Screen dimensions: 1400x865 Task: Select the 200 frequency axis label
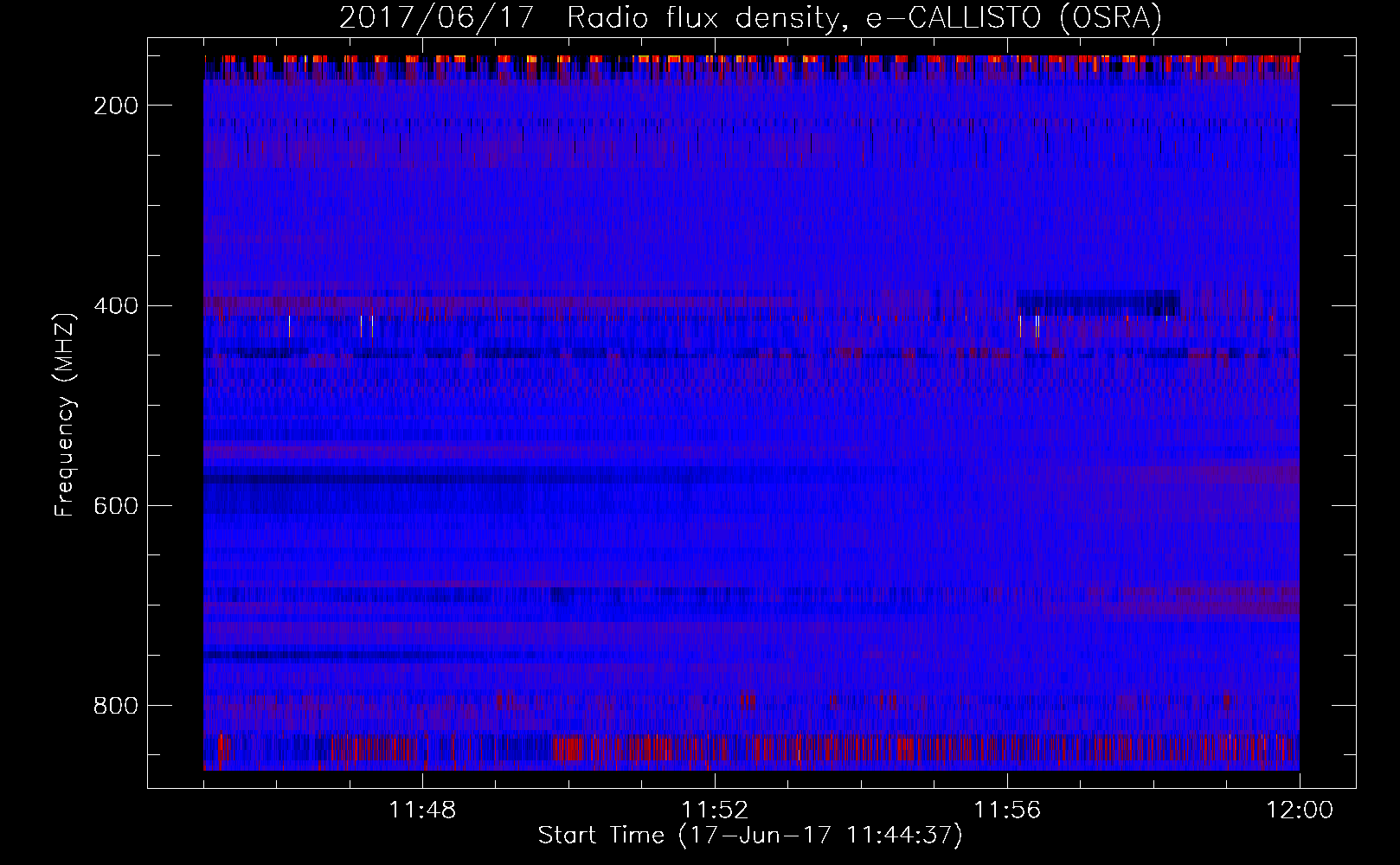116,106
